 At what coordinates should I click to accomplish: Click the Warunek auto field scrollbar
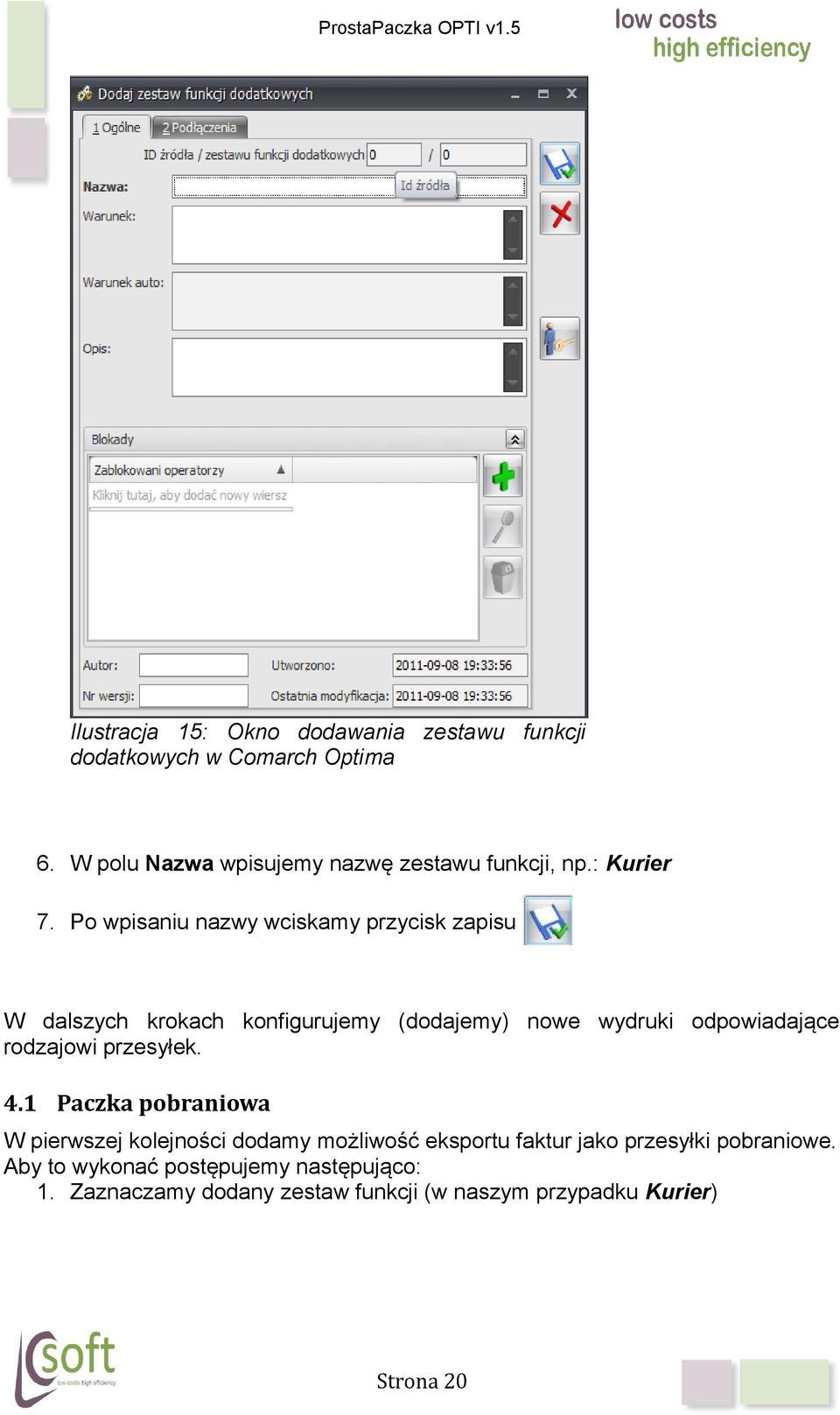click(x=514, y=301)
